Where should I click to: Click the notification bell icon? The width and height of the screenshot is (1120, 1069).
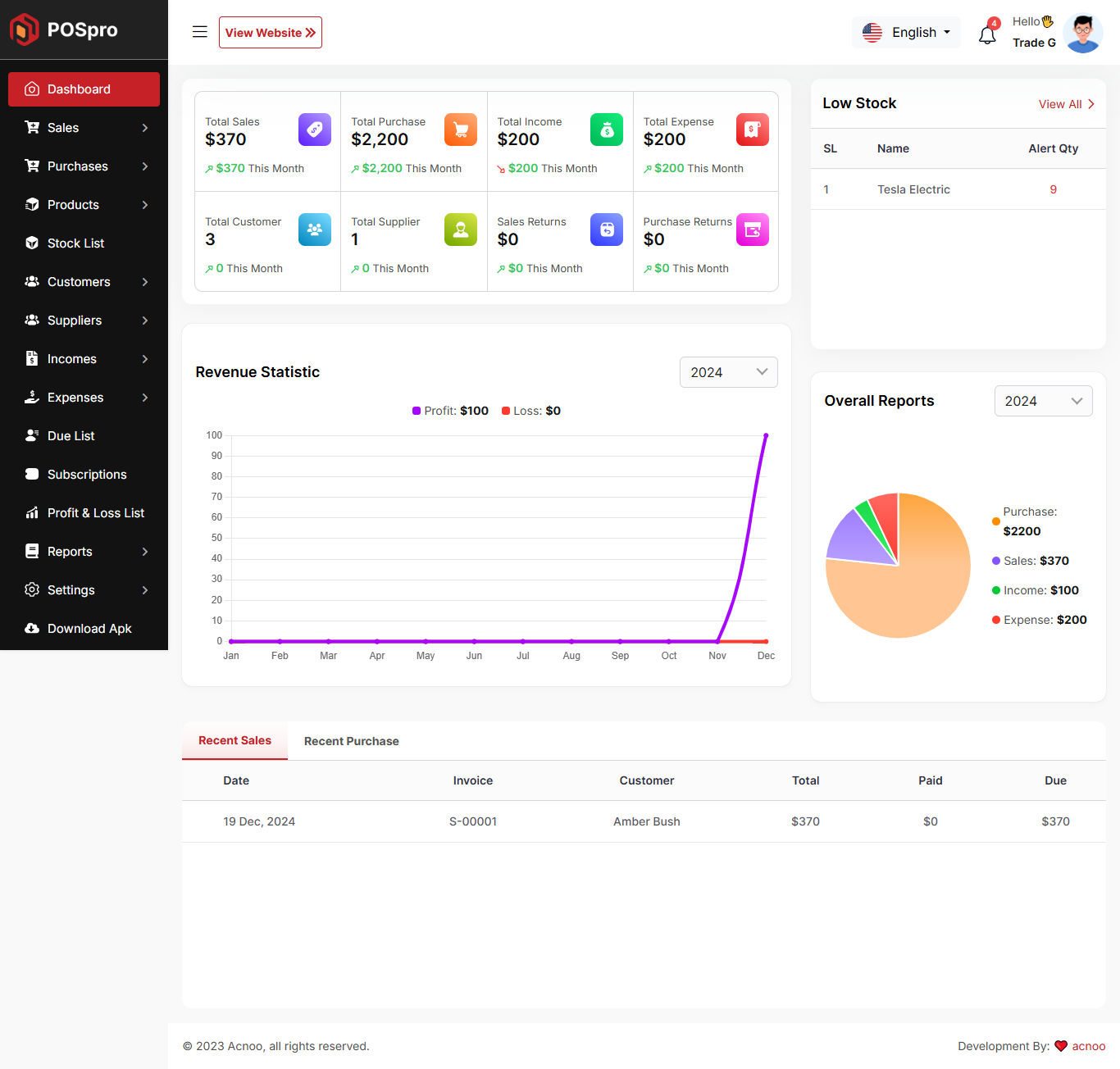[x=987, y=34]
